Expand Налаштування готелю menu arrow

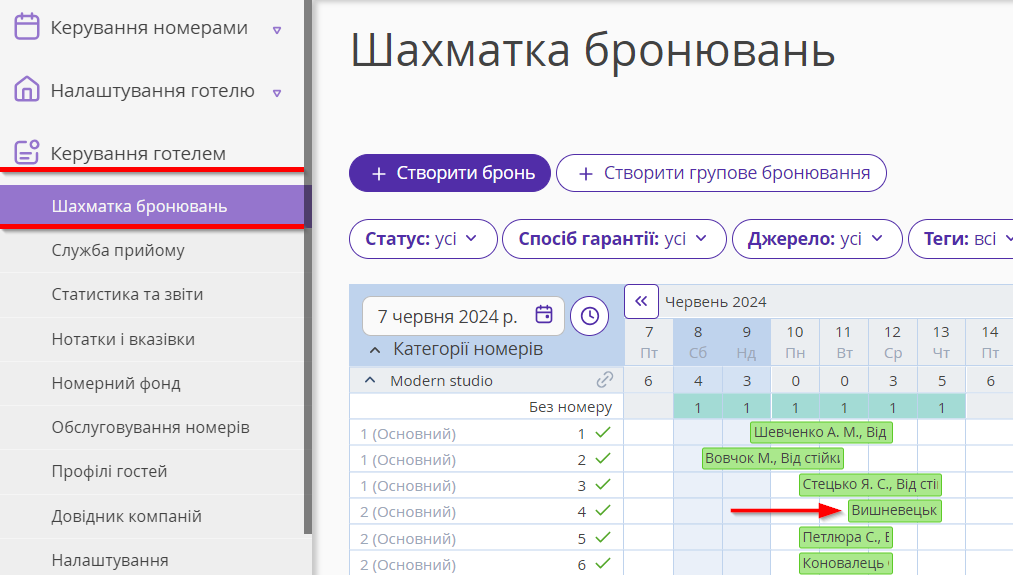pos(277,93)
